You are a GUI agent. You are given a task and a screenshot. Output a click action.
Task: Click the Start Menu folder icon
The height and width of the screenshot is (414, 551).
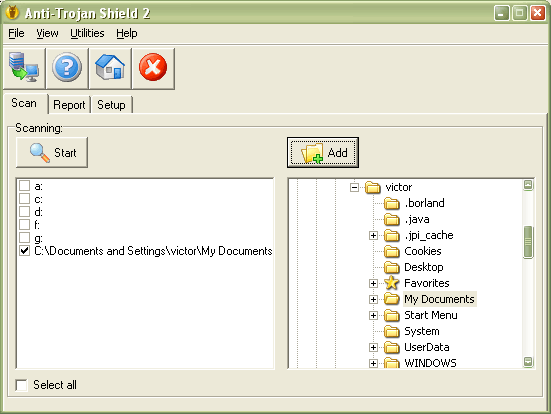tap(391, 315)
